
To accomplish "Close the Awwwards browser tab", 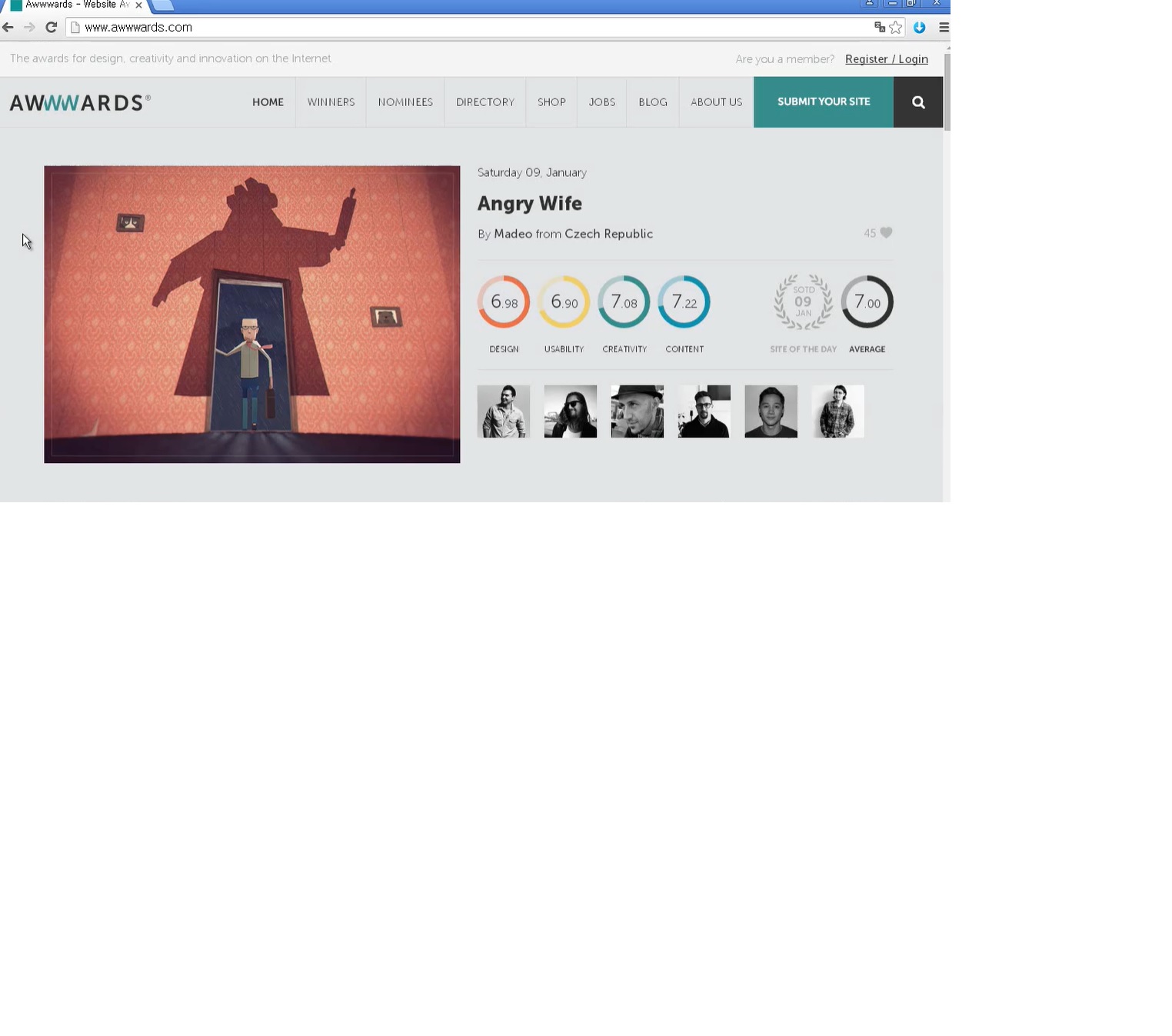I will click(138, 5).
